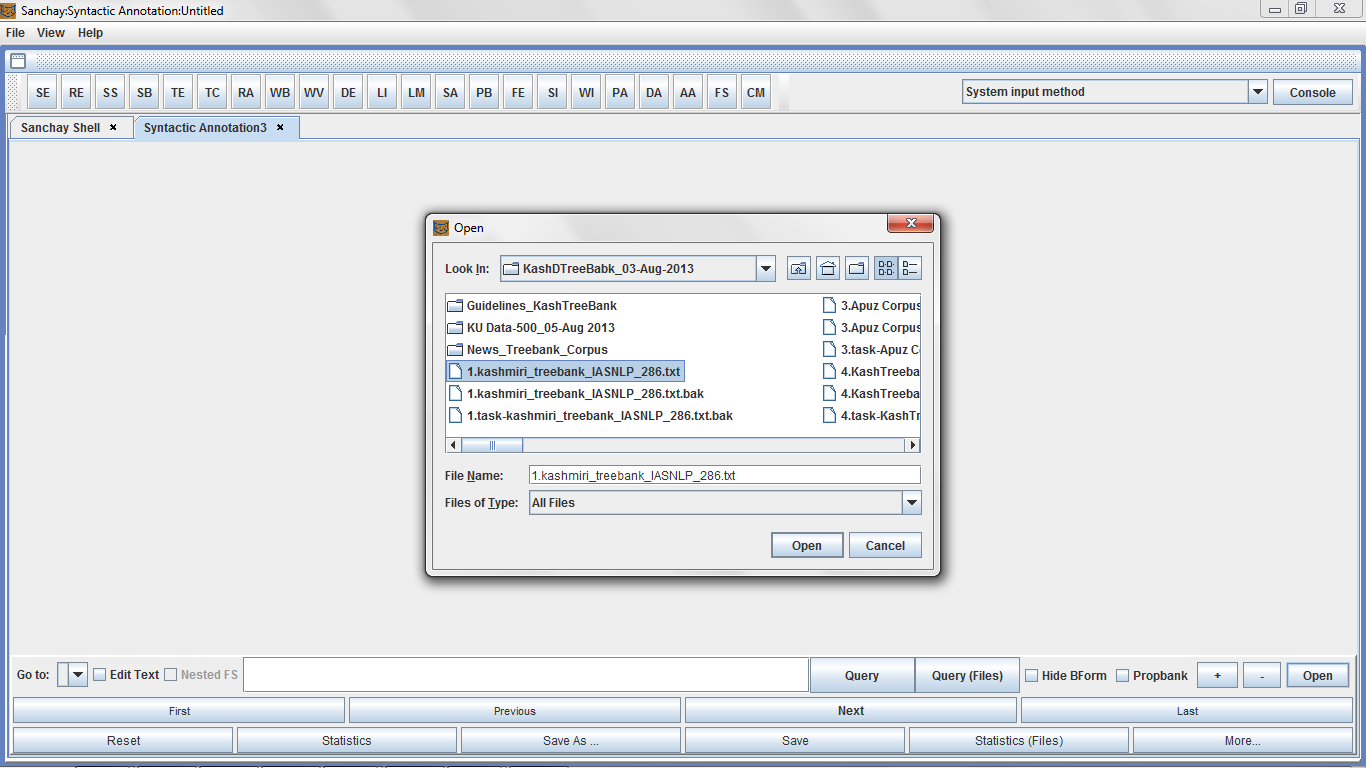Close the Sanchay Shell tab
This screenshot has width=1366, height=768.
[113, 128]
